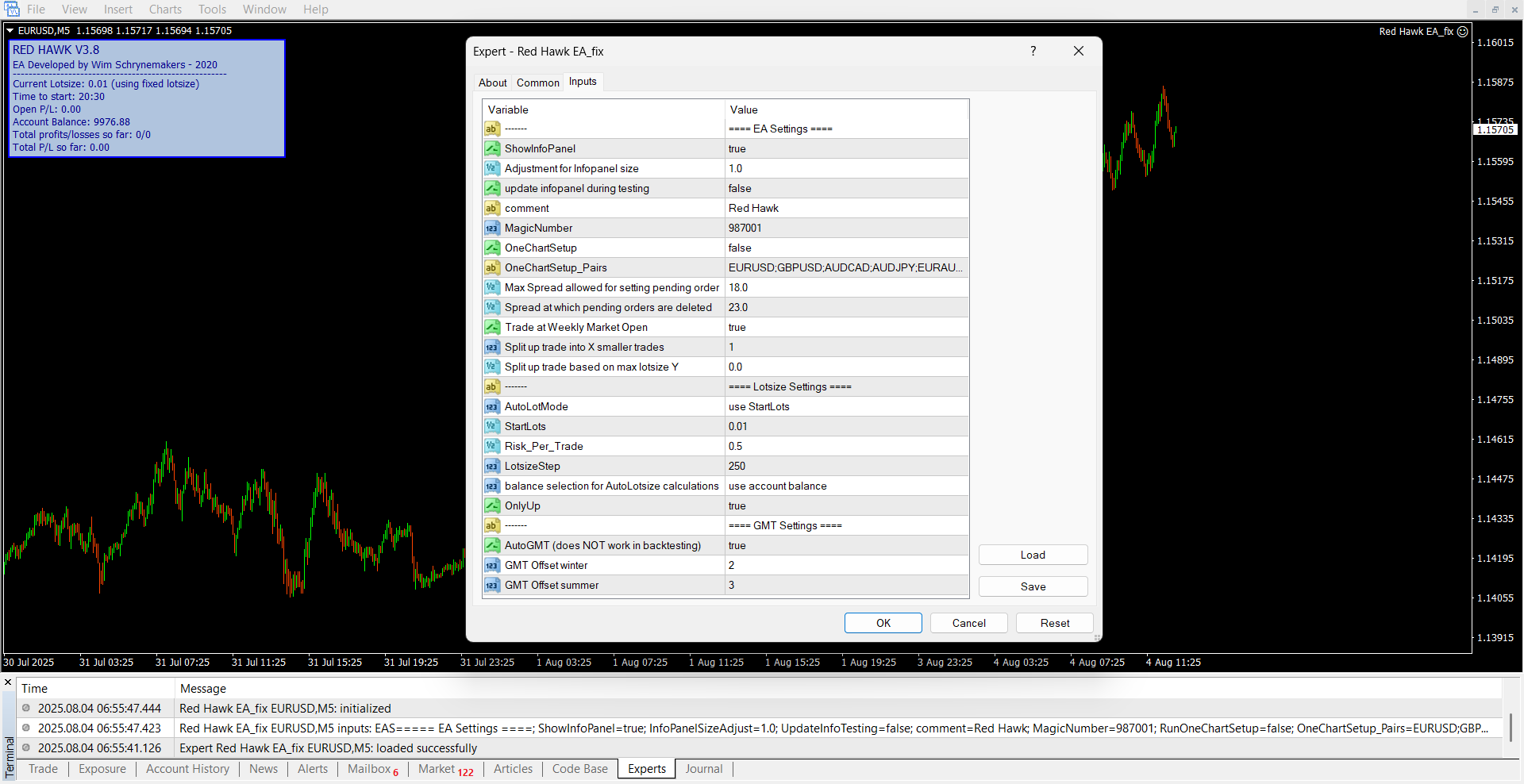The image size is (1524, 784).
Task: Click the MagicNumber integer type icon
Action: click(492, 228)
